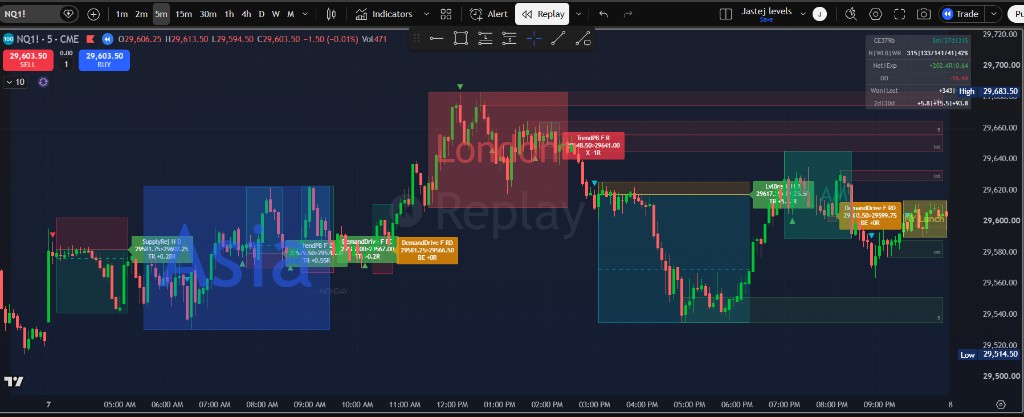Open the candlestick chart type menu

point(331,14)
